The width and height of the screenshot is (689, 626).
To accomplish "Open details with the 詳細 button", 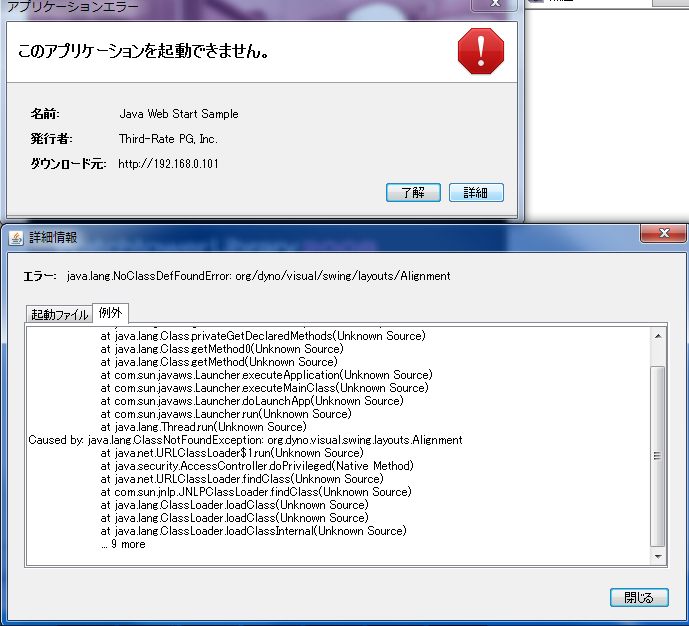I will [476, 192].
